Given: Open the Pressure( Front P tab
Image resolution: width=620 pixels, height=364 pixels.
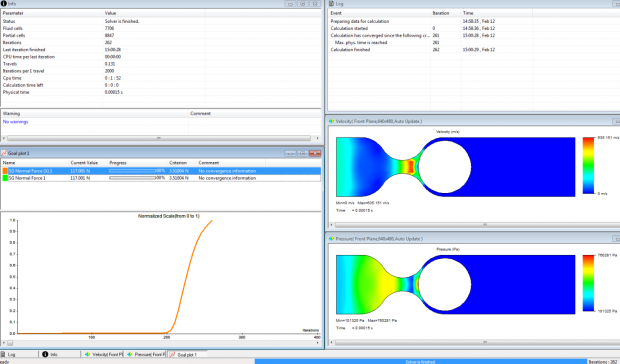Looking at the screenshot, I should coord(146,354).
